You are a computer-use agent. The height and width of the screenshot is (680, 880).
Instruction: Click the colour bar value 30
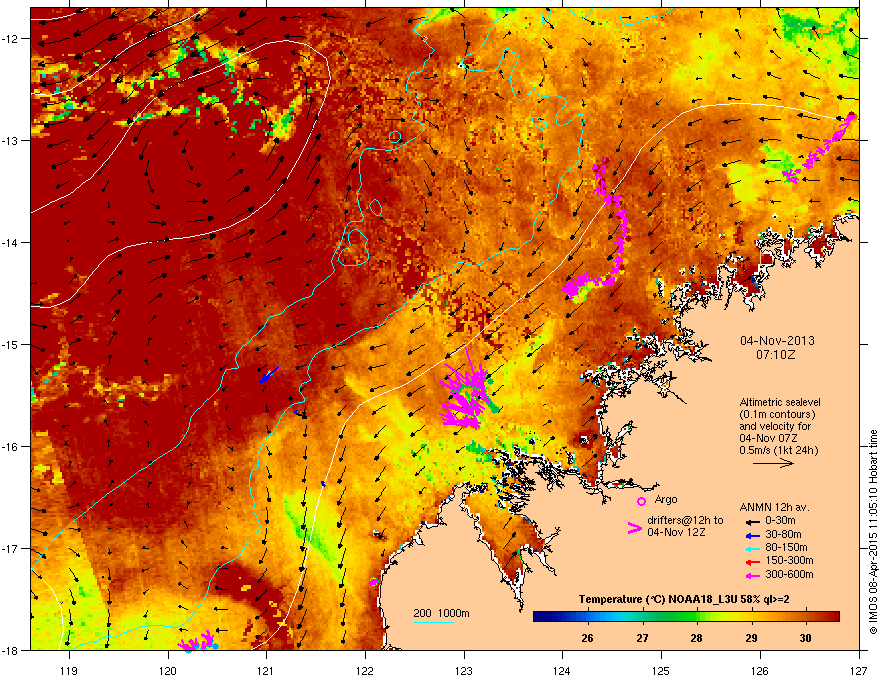click(x=805, y=638)
